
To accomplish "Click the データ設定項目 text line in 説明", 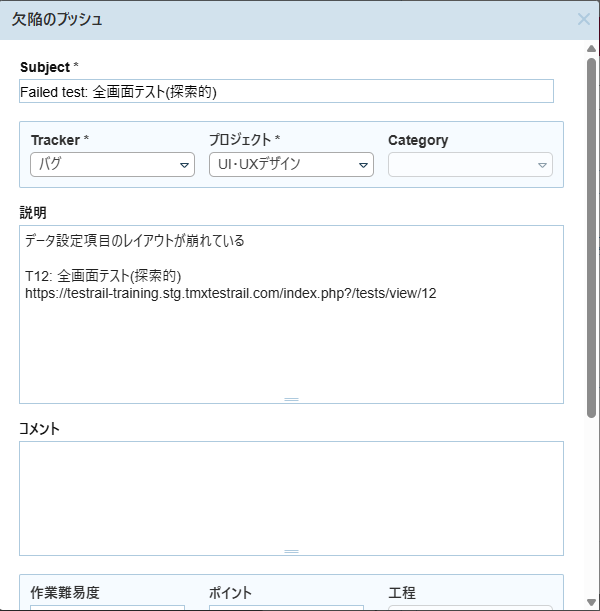I will [x=135, y=241].
